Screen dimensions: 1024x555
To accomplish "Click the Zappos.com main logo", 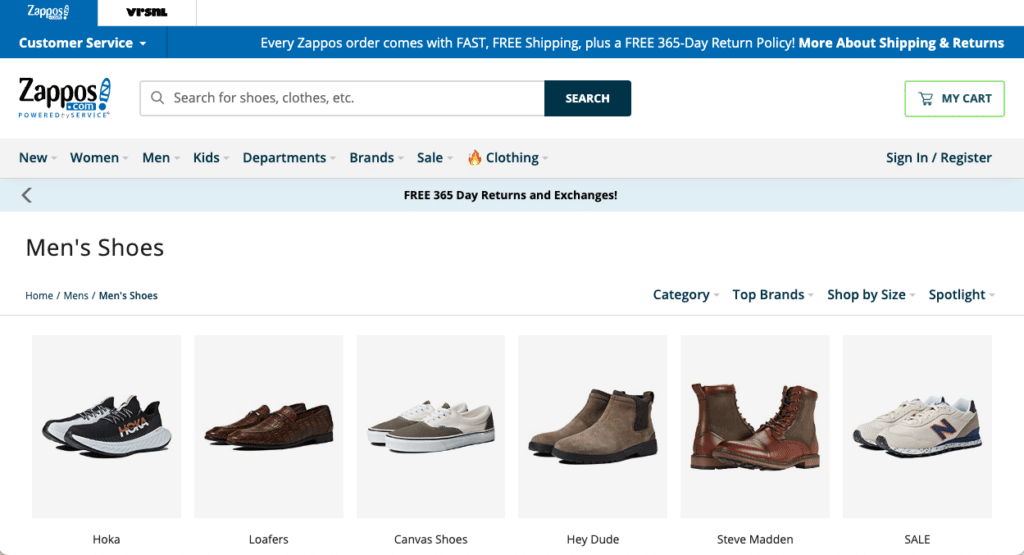I will coord(65,98).
